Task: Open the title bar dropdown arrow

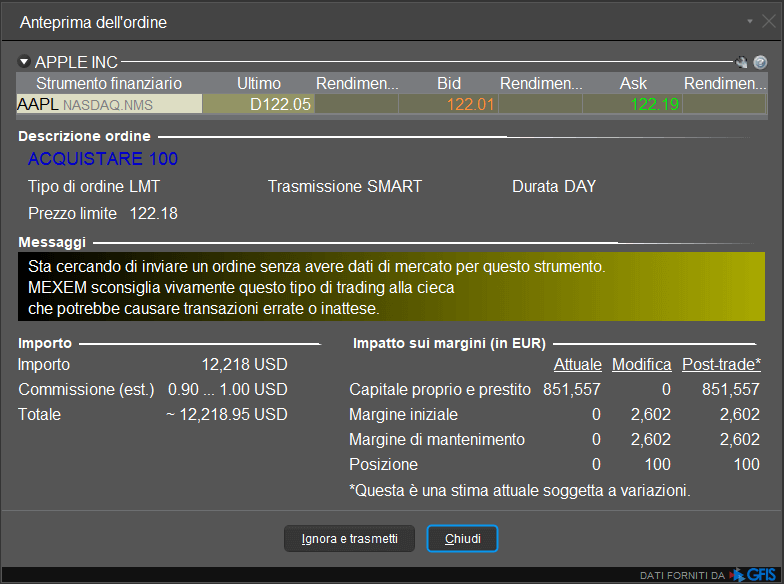Action: coord(750,22)
